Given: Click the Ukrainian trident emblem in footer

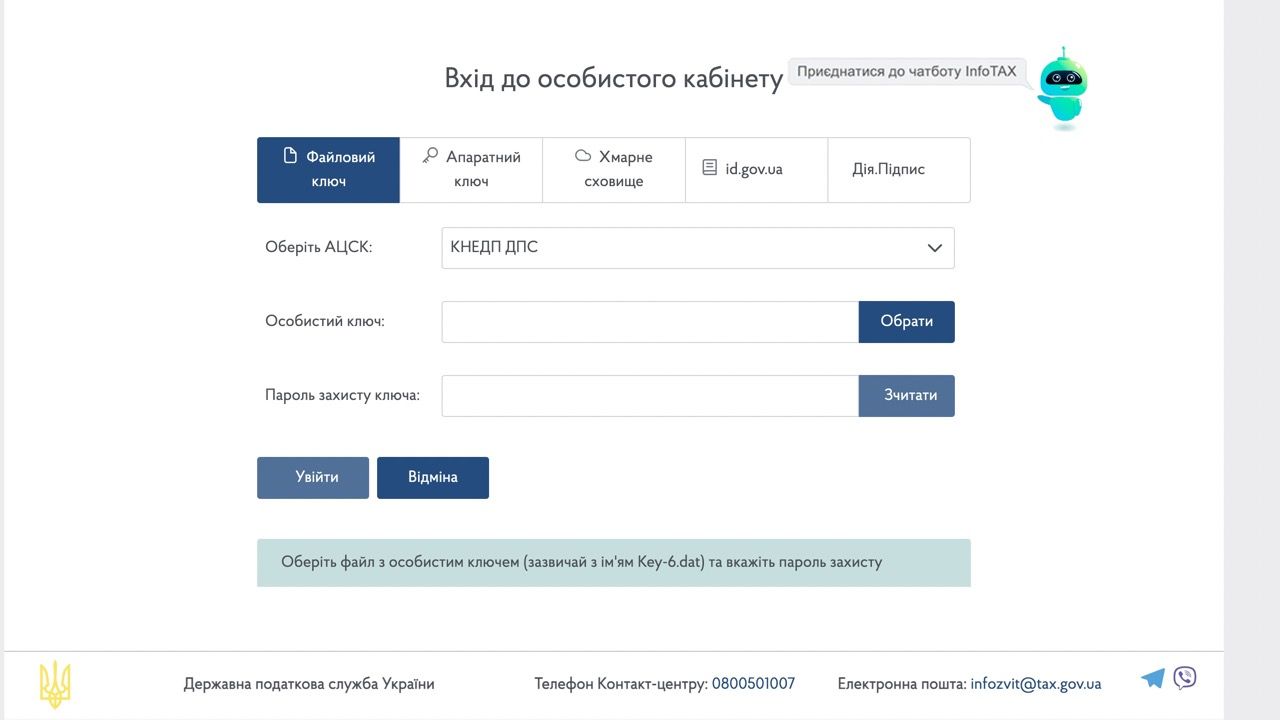Looking at the screenshot, I should coord(55,685).
